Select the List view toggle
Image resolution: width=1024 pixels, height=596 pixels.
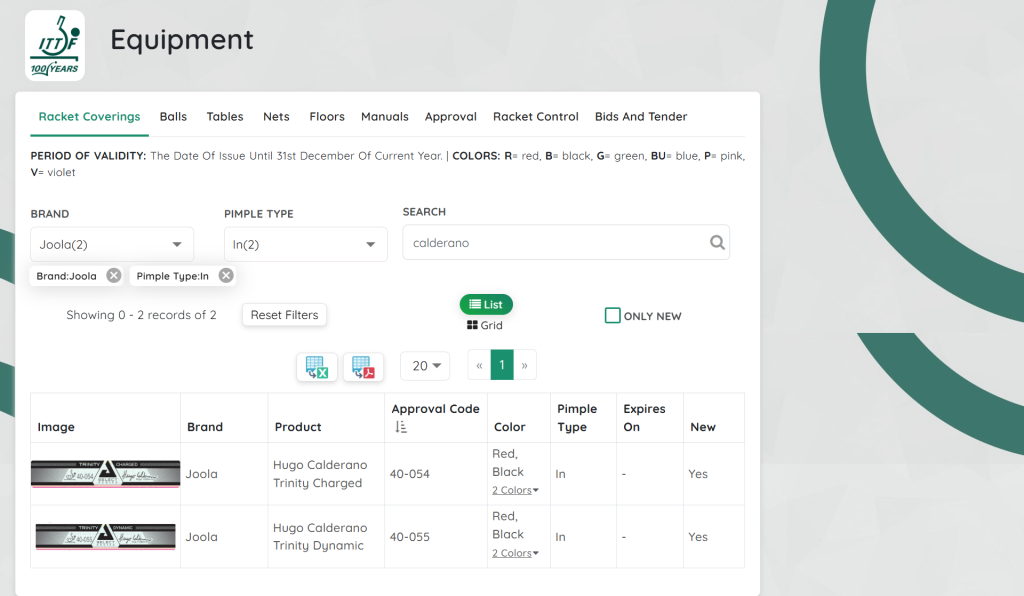tap(486, 305)
